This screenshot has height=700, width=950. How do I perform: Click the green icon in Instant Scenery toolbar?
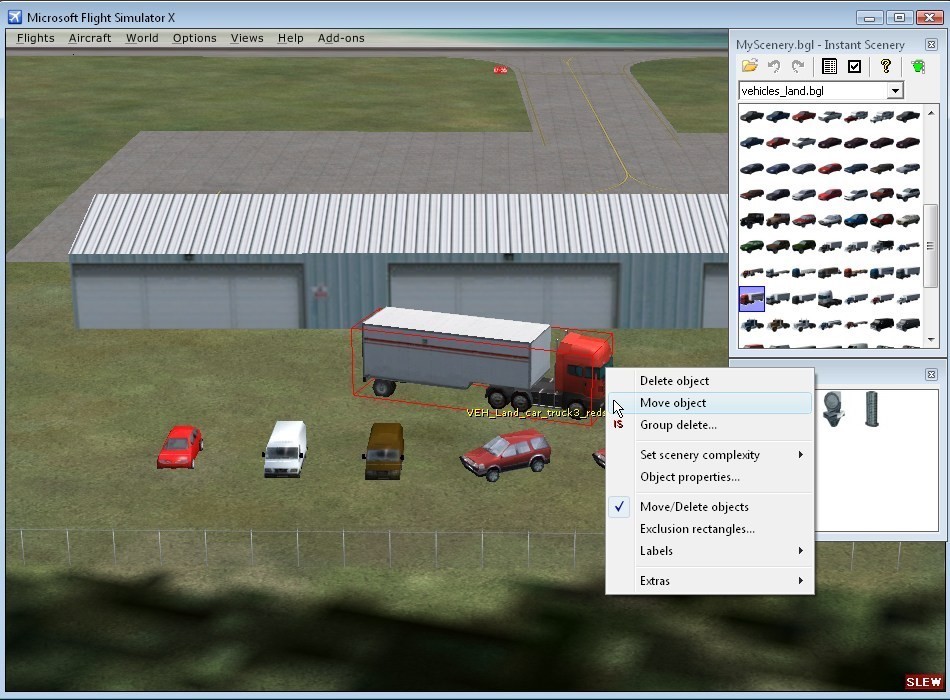918,67
